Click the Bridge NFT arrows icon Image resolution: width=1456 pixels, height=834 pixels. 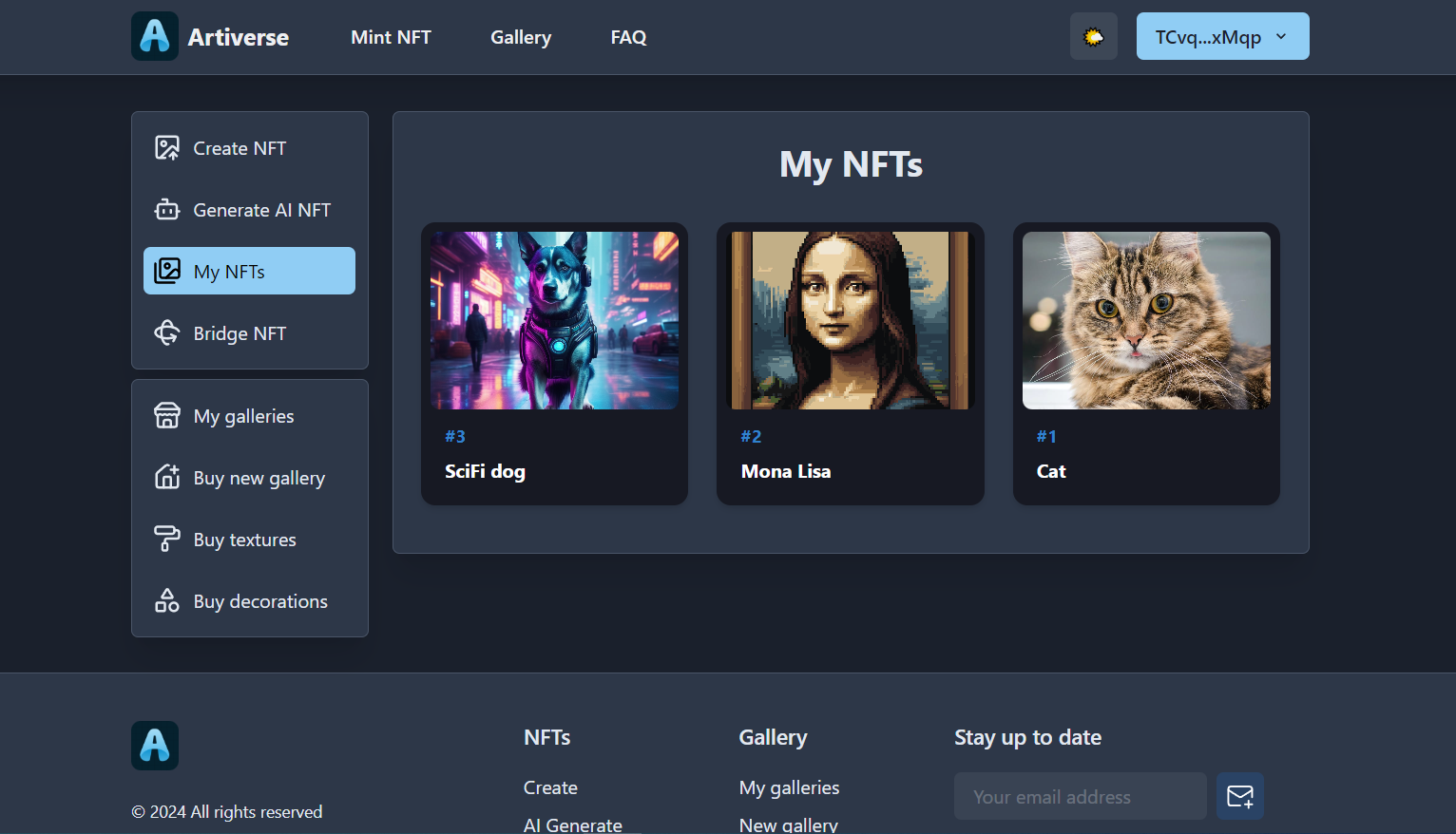tap(167, 332)
